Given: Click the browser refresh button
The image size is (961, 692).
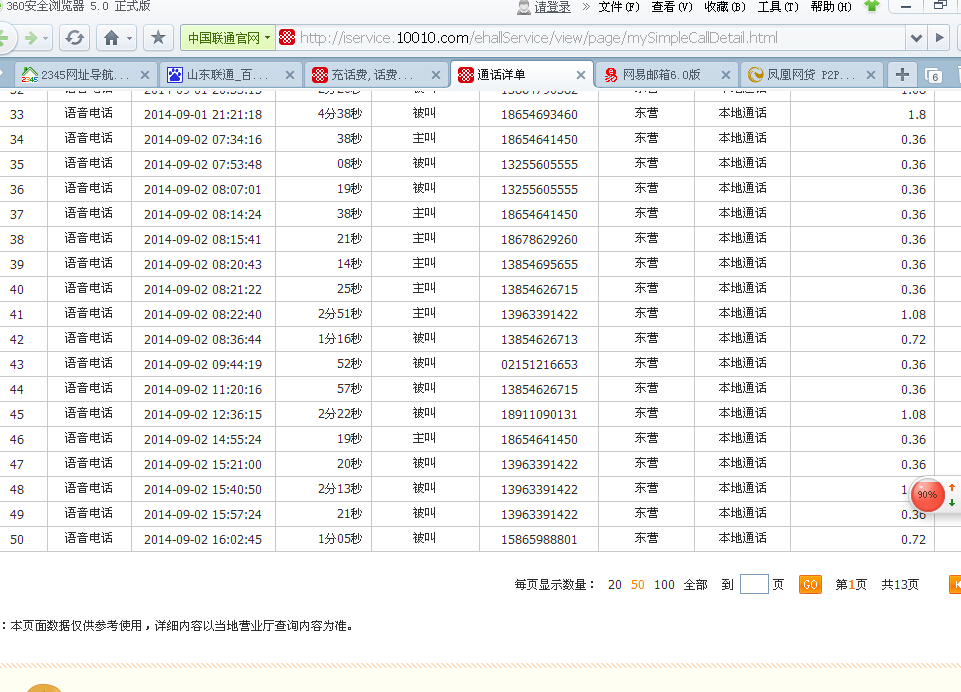Looking at the screenshot, I should pyautogui.click(x=75, y=39).
